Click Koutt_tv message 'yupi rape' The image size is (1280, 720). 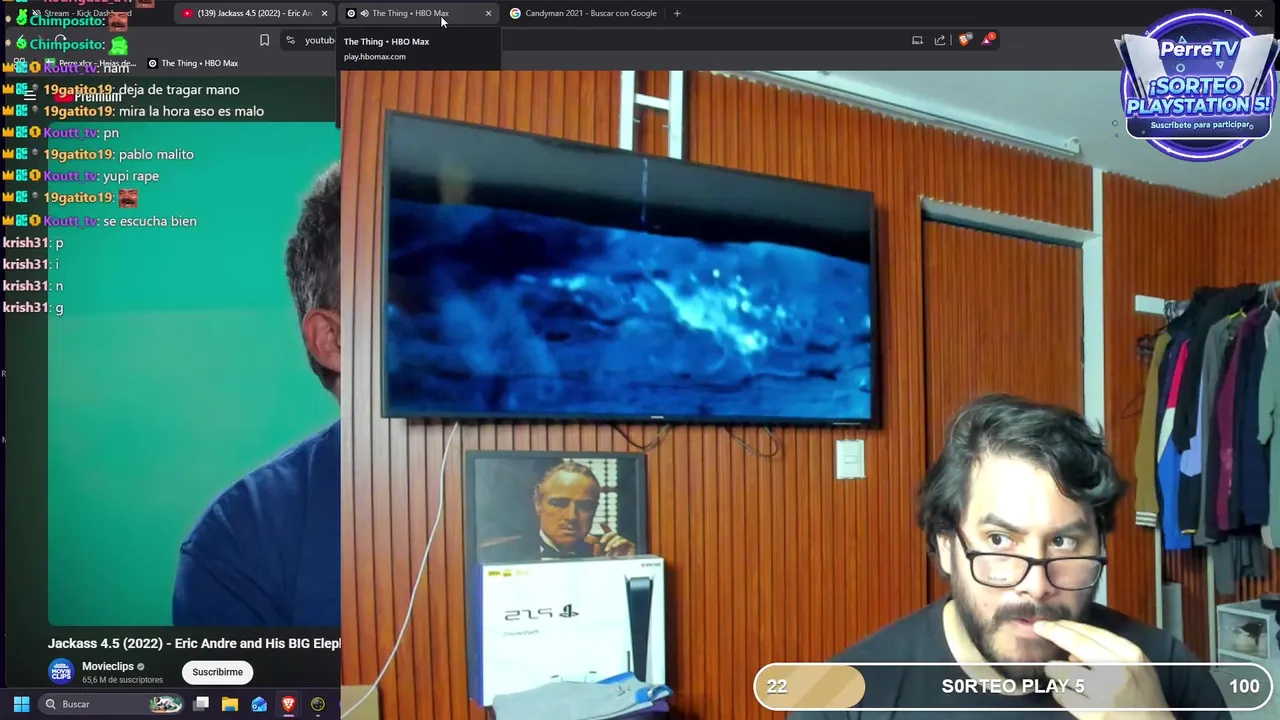(x=131, y=176)
